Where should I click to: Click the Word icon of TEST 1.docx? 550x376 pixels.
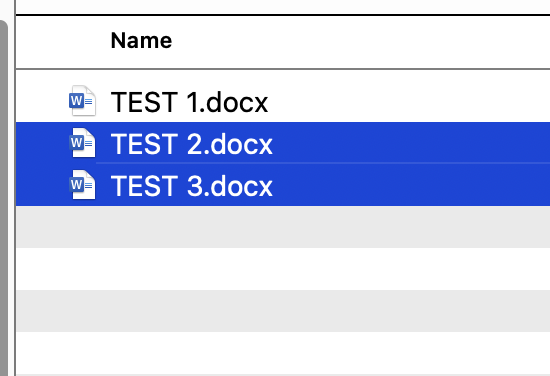[x=82, y=101]
